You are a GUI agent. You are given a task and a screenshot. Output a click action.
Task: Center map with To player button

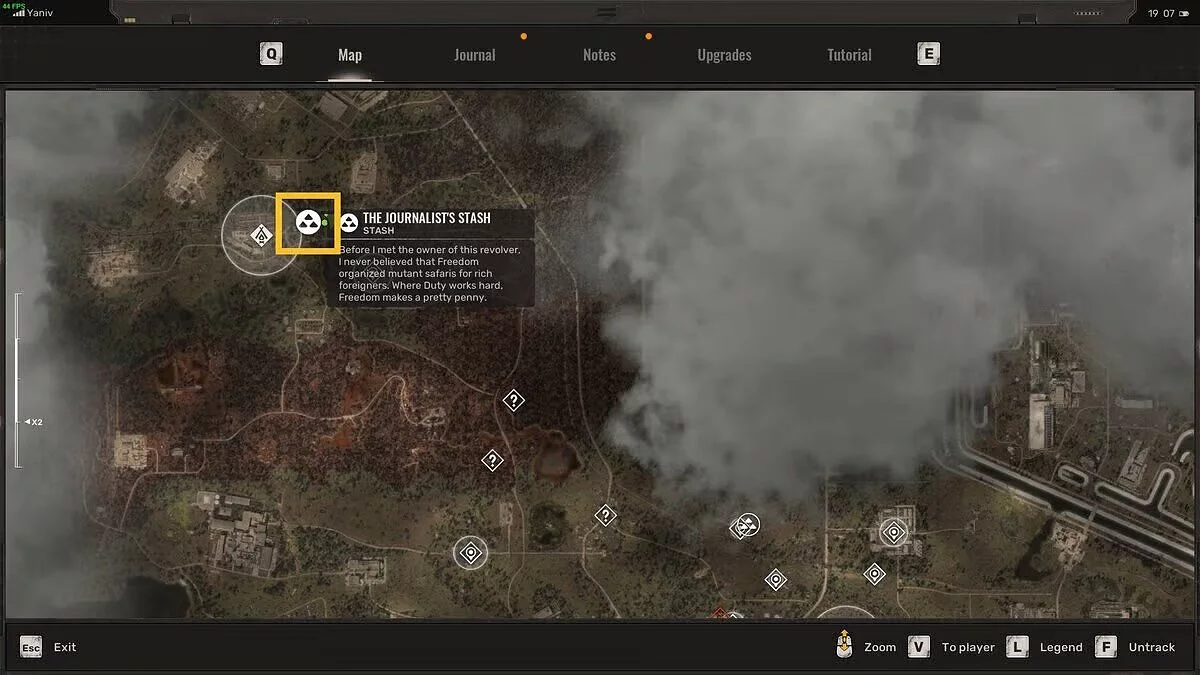pyautogui.click(x=967, y=647)
